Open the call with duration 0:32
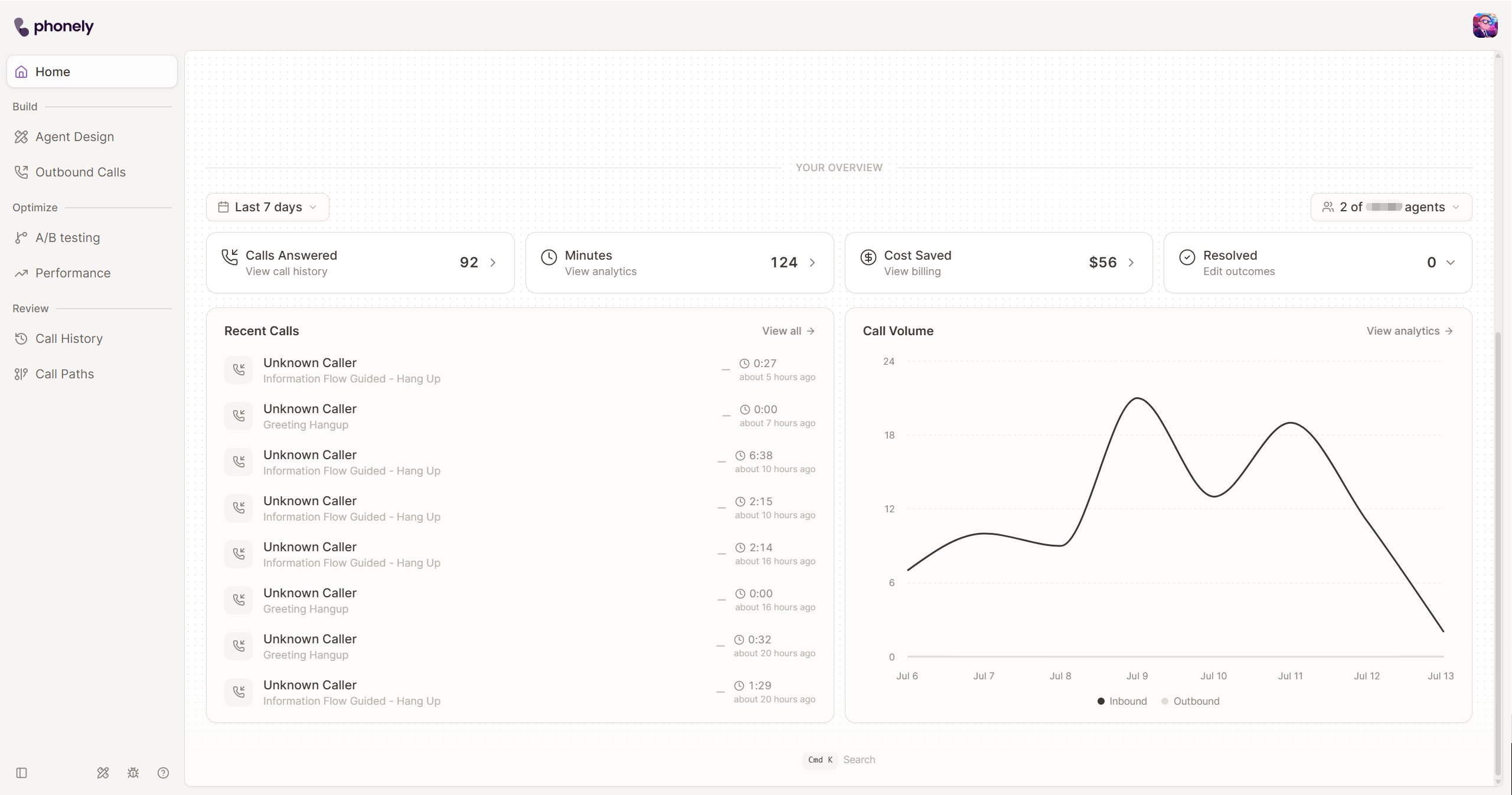This screenshot has width=1512, height=795. pyautogui.click(x=520, y=646)
